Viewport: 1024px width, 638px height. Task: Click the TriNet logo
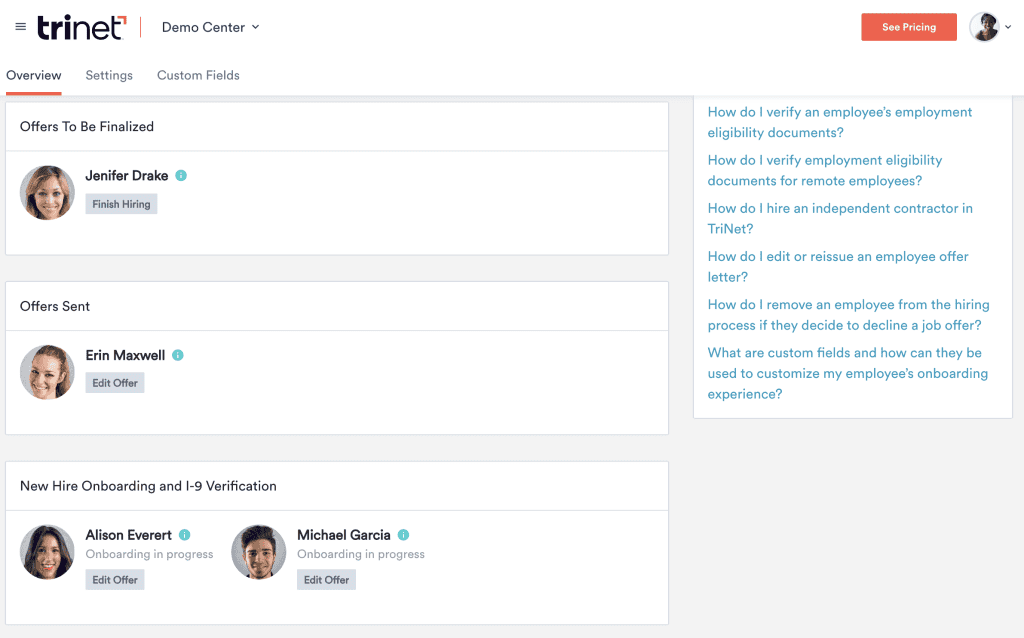(82, 27)
